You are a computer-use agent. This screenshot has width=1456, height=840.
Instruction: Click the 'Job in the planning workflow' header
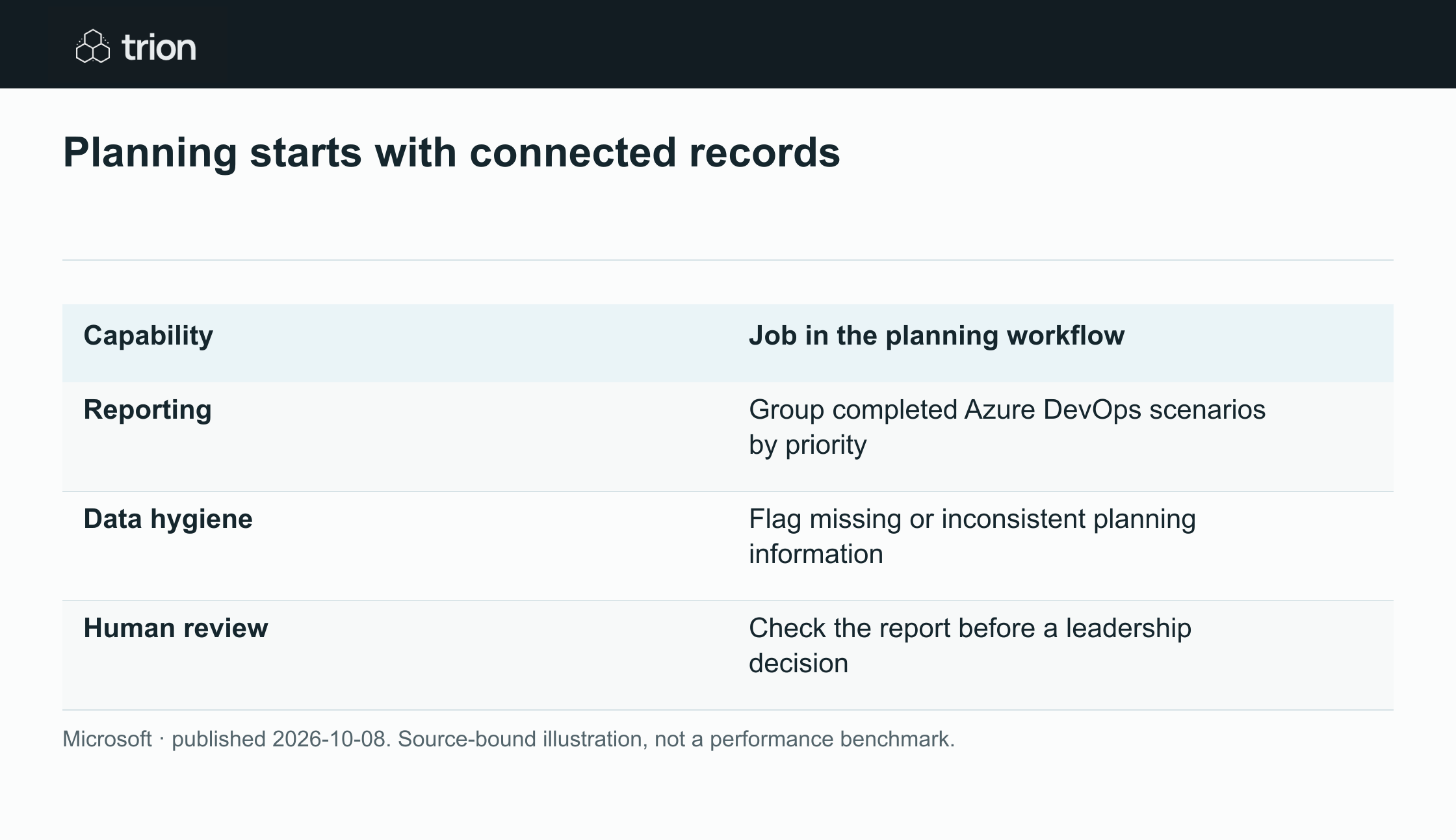point(936,335)
